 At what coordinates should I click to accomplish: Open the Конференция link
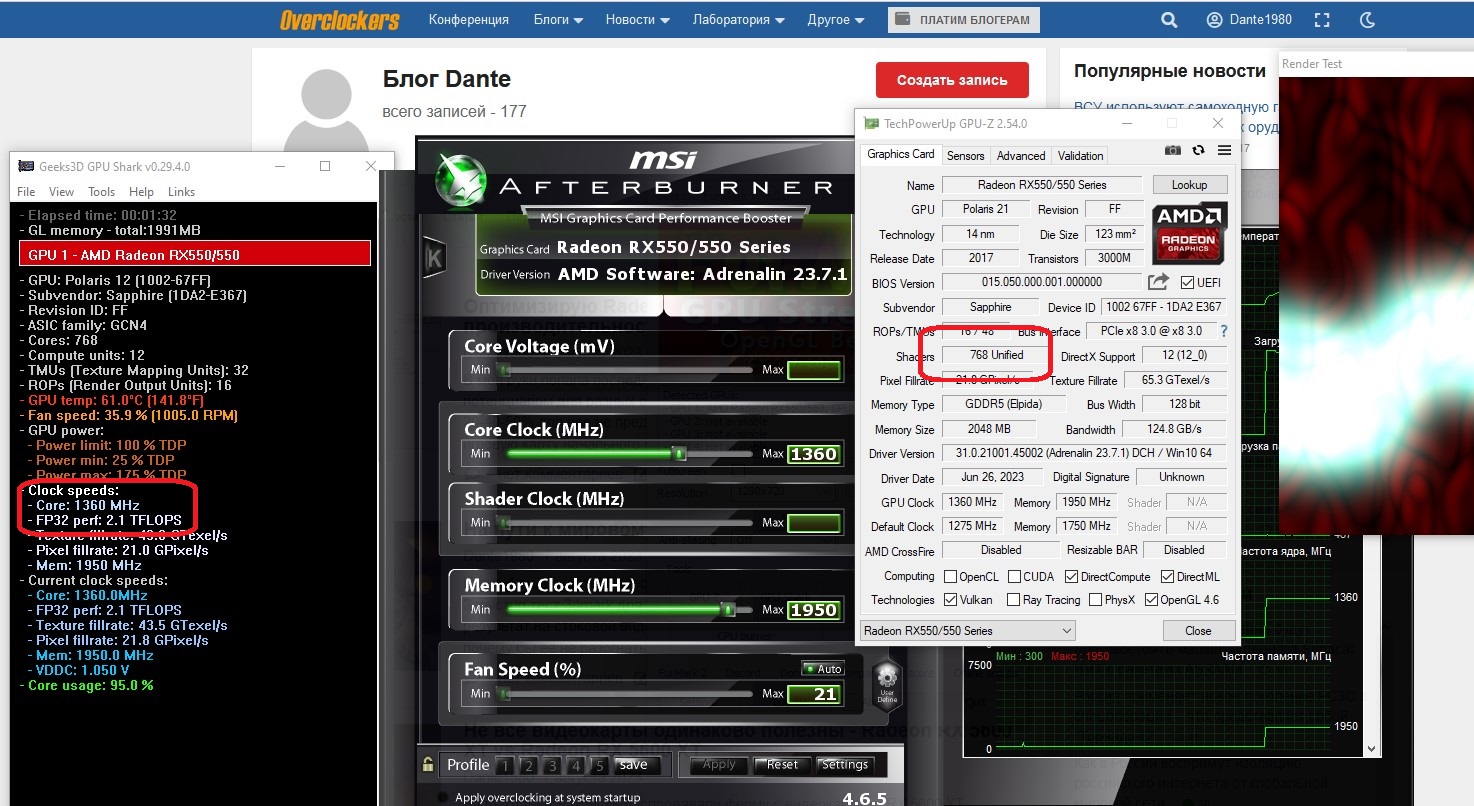tap(469, 20)
